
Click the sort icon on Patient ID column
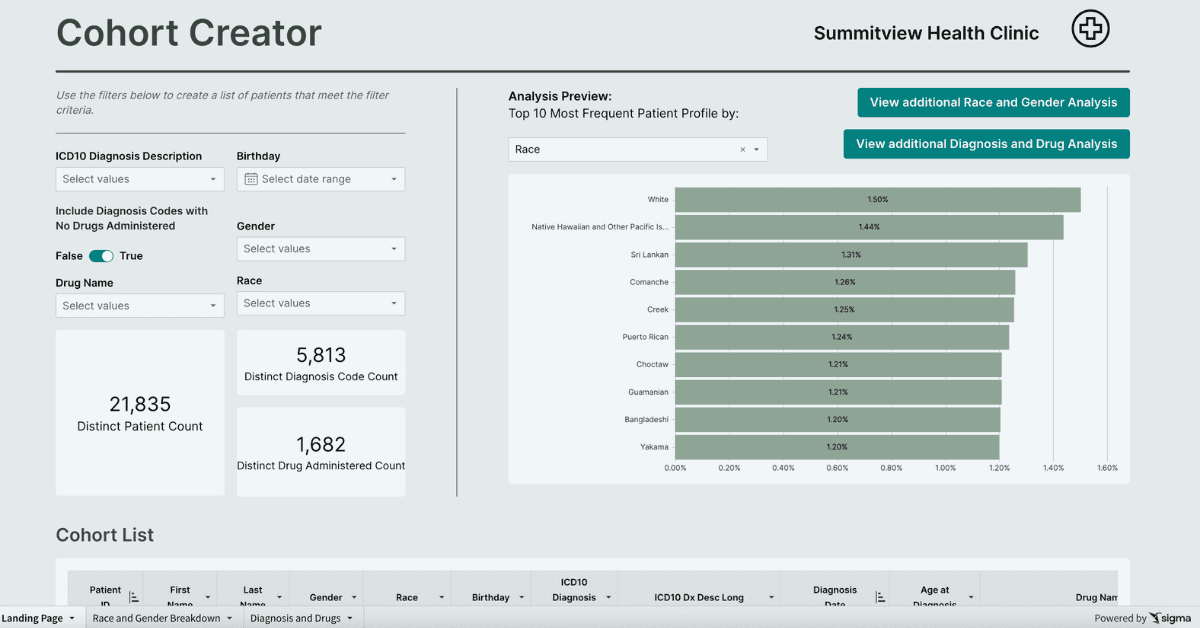[x=134, y=597]
